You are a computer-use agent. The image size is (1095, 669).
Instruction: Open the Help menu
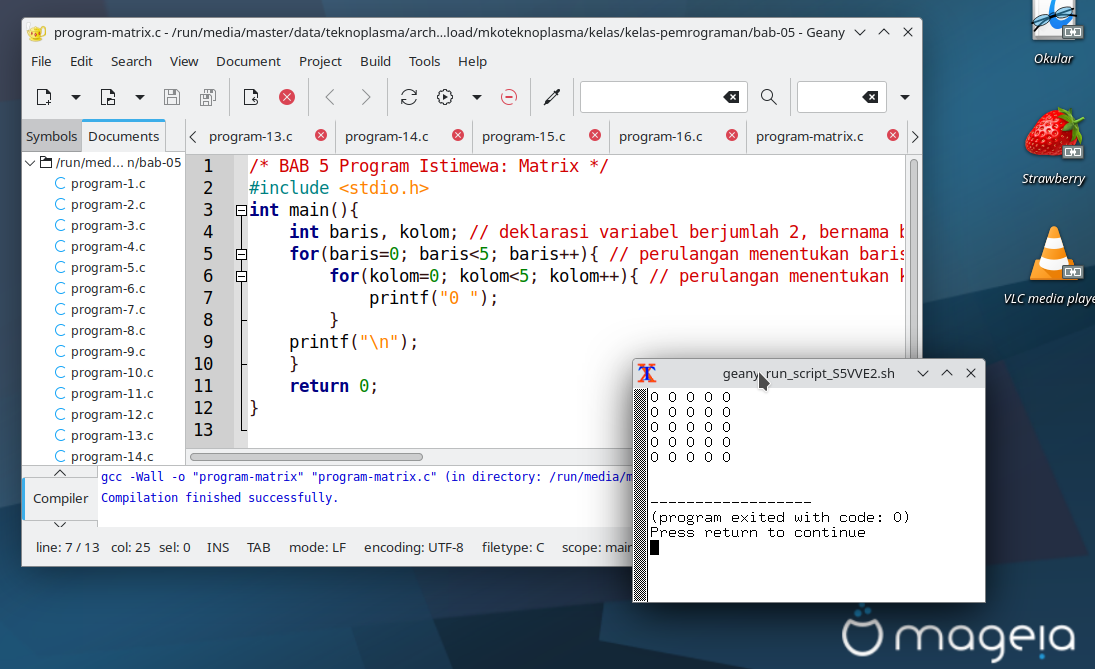click(472, 61)
